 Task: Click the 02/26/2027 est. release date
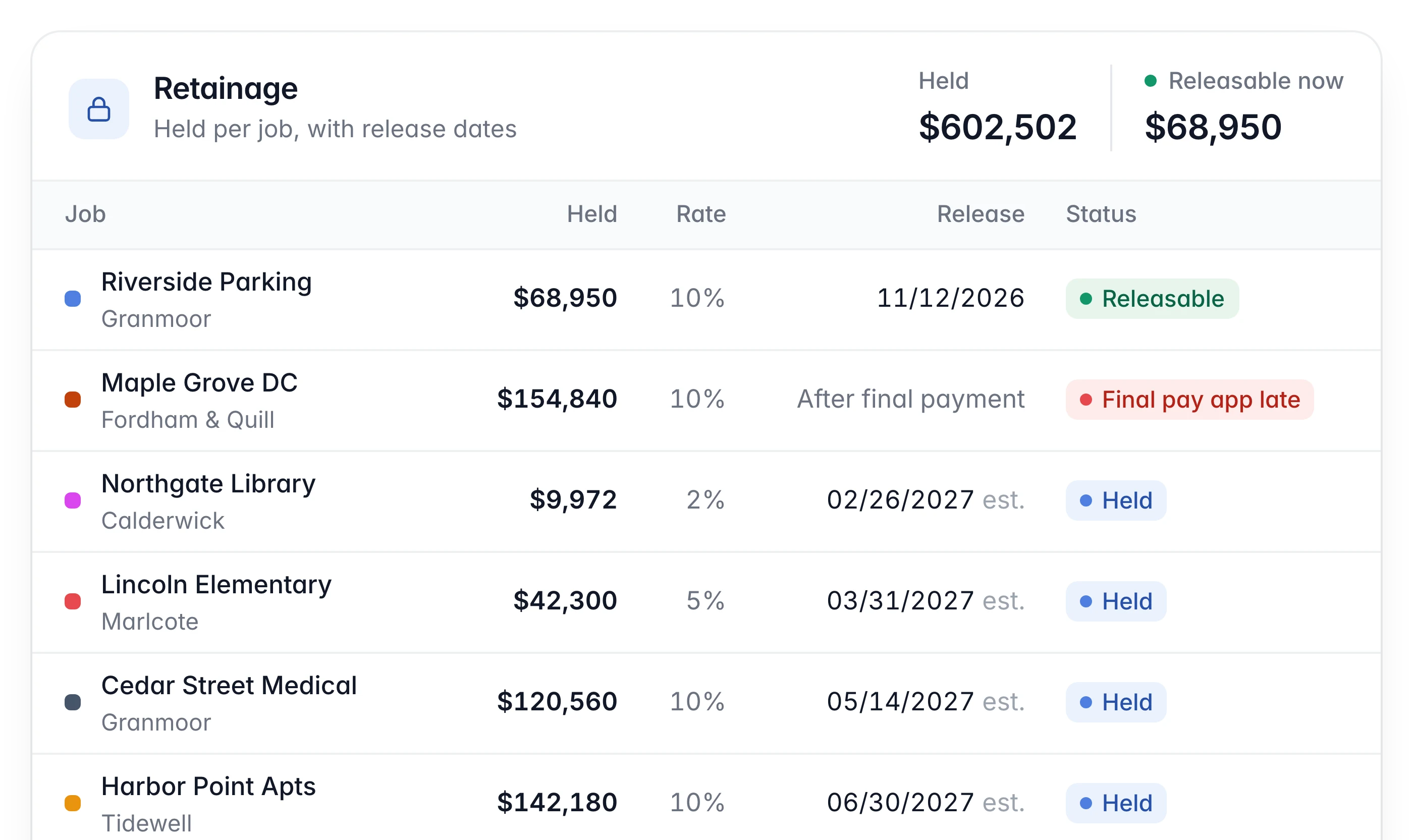tap(926, 500)
